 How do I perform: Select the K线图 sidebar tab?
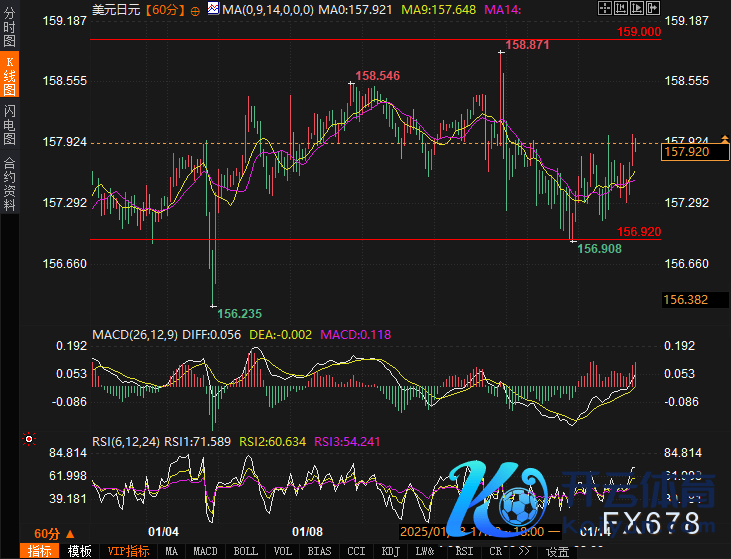[9, 76]
